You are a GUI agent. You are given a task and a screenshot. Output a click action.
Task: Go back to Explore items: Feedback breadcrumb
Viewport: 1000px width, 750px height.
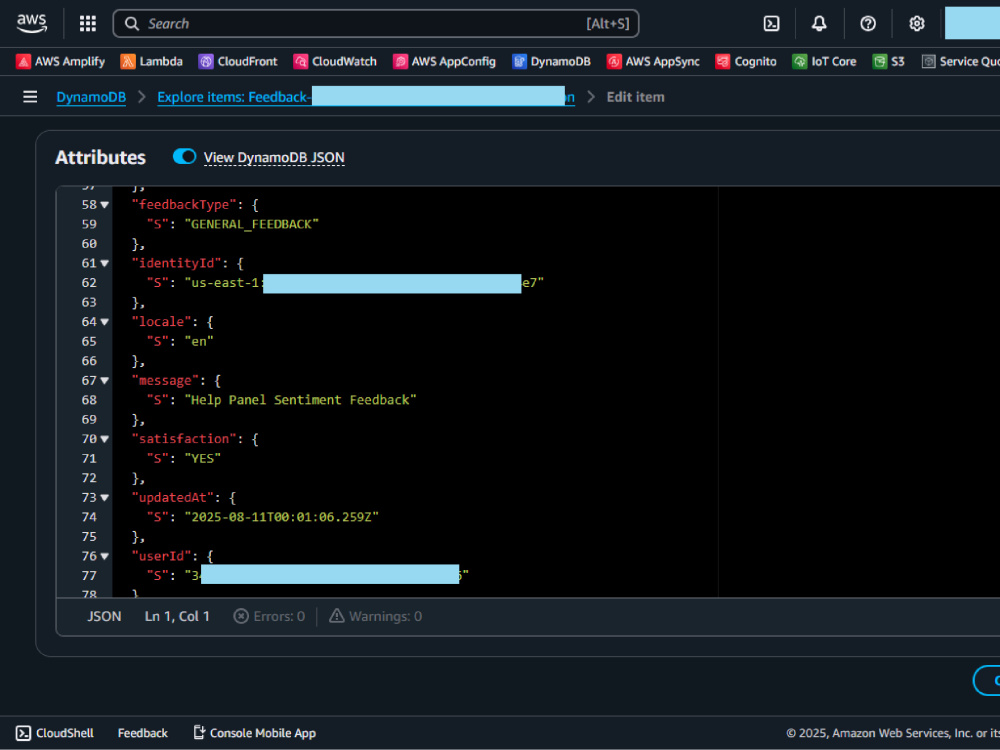pos(366,97)
